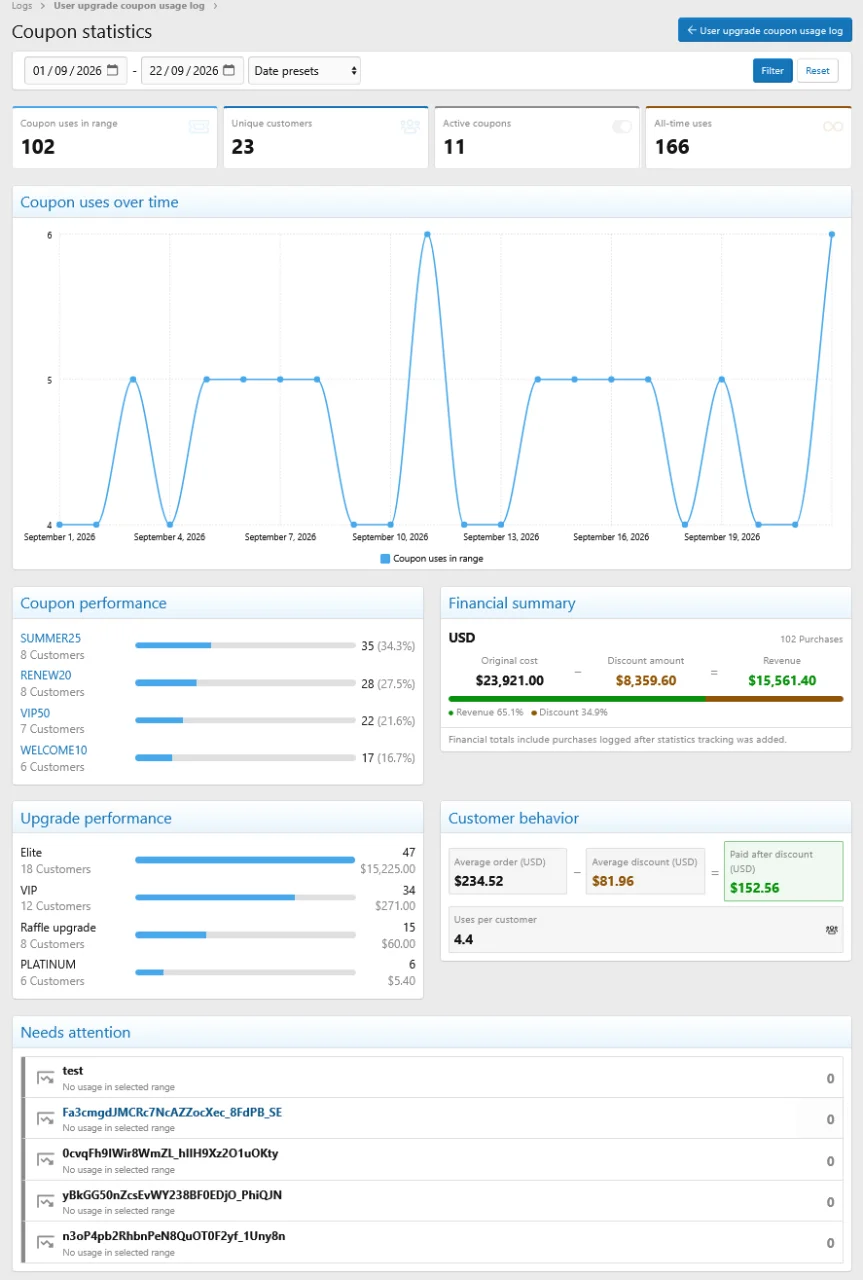The width and height of the screenshot is (863, 1280).
Task: Click the final chart data point at 6
Action: (832, 234)
